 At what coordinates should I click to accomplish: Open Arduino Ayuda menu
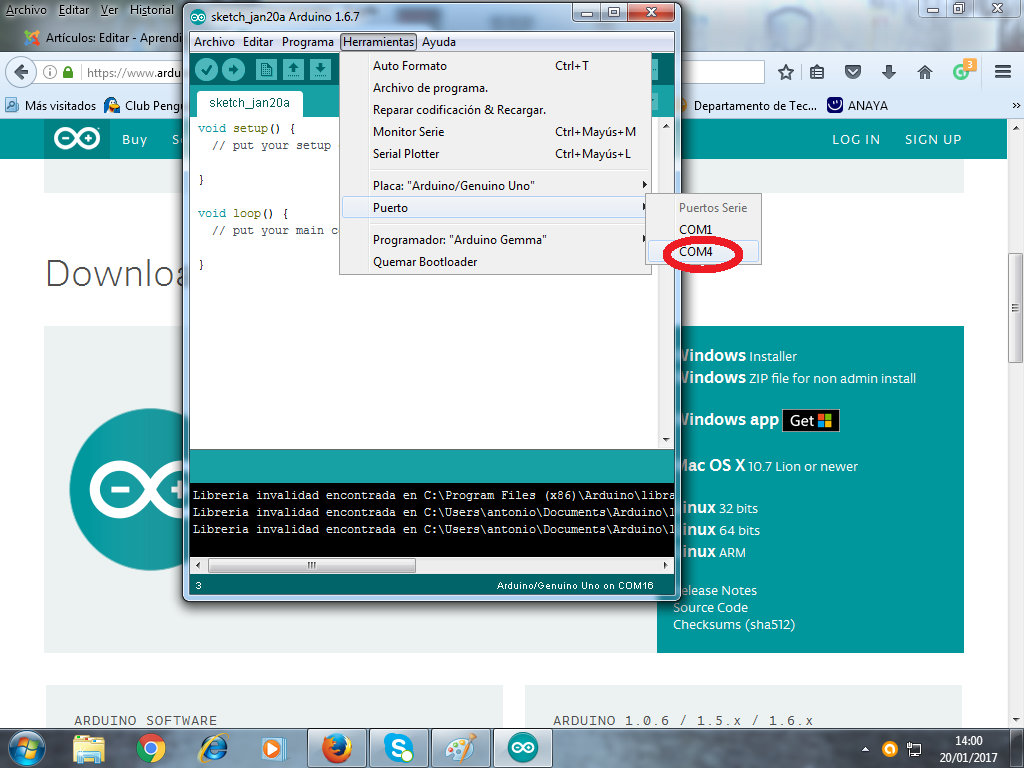(x=438, y=42)
